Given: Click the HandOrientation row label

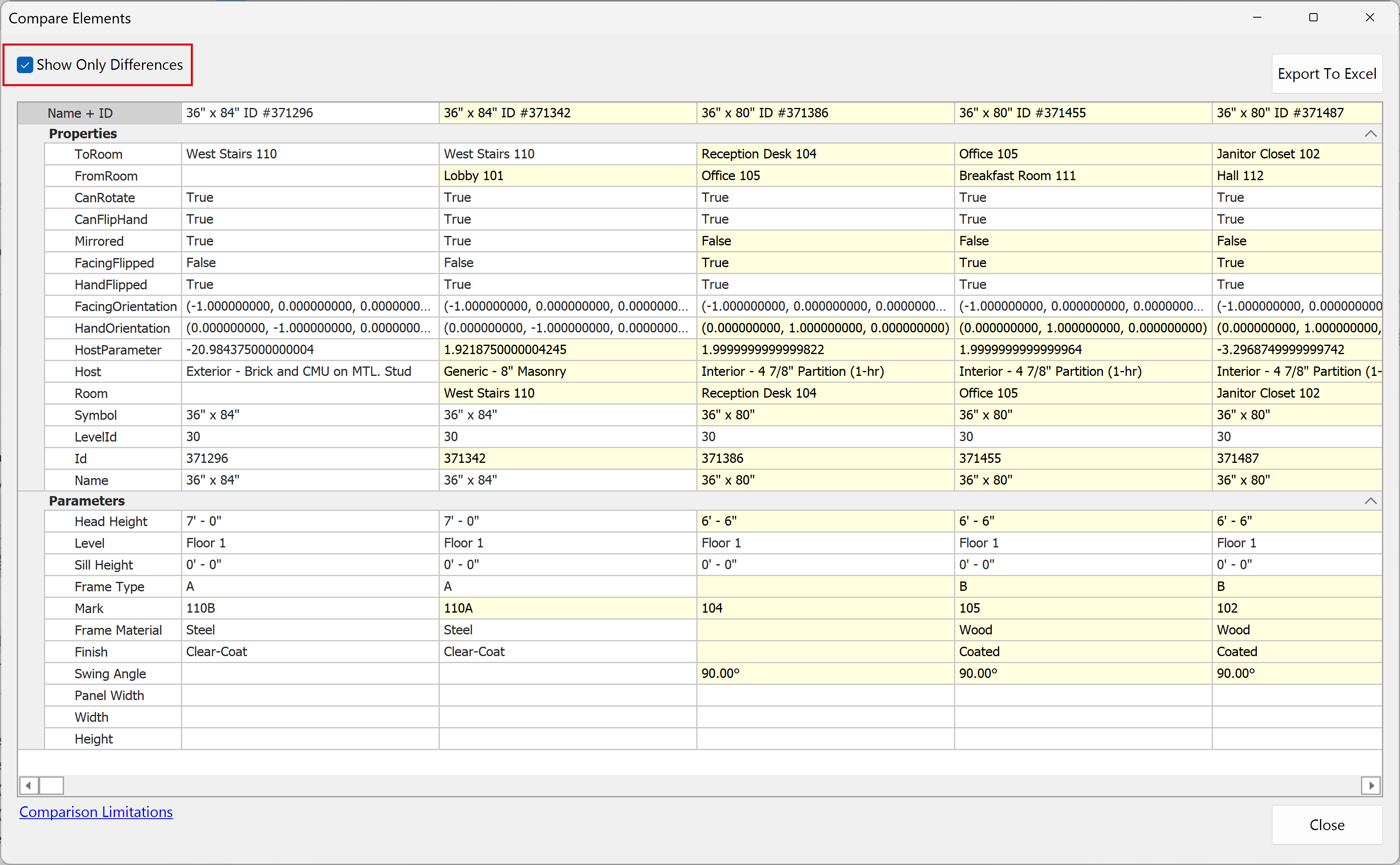Looking at the screenshot, I should coord(113,328).
